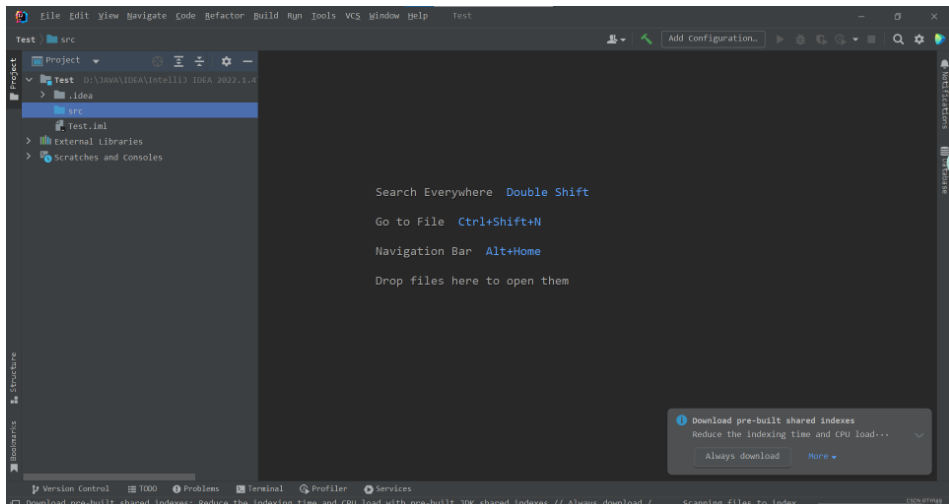The image size is (949, 504).
Task: Select the src folder in tree
Action: [140, 110]
